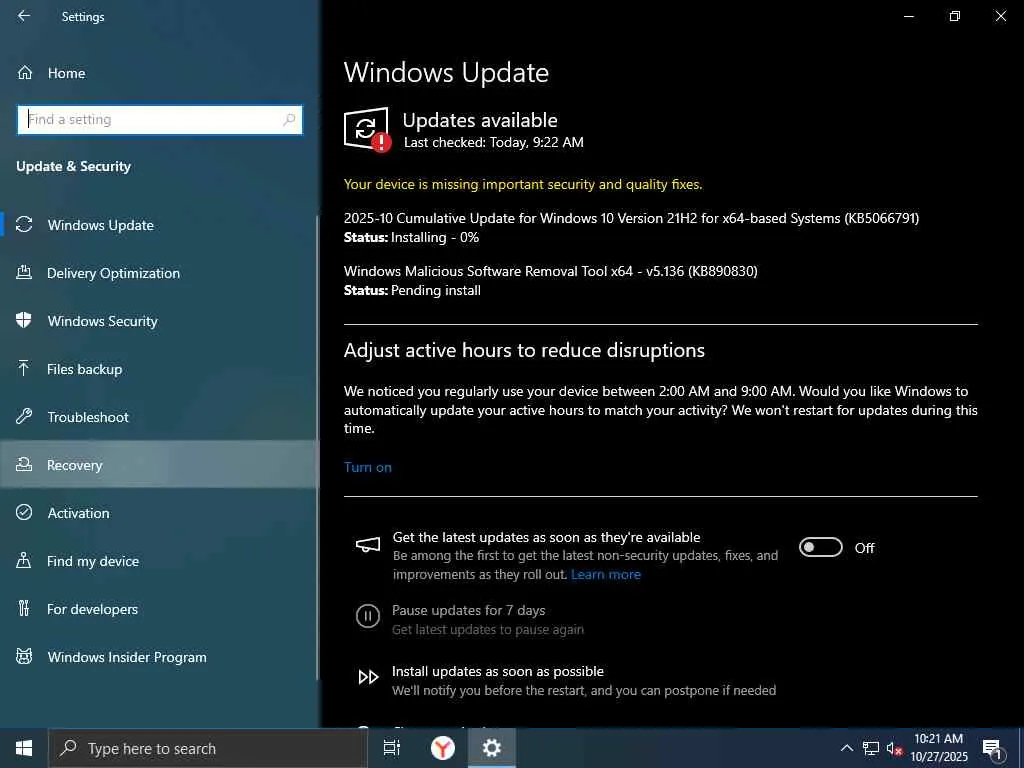Click the Troubleshoot wrench icon
The height and width of the screenshot is (768, 1024).
24,416
